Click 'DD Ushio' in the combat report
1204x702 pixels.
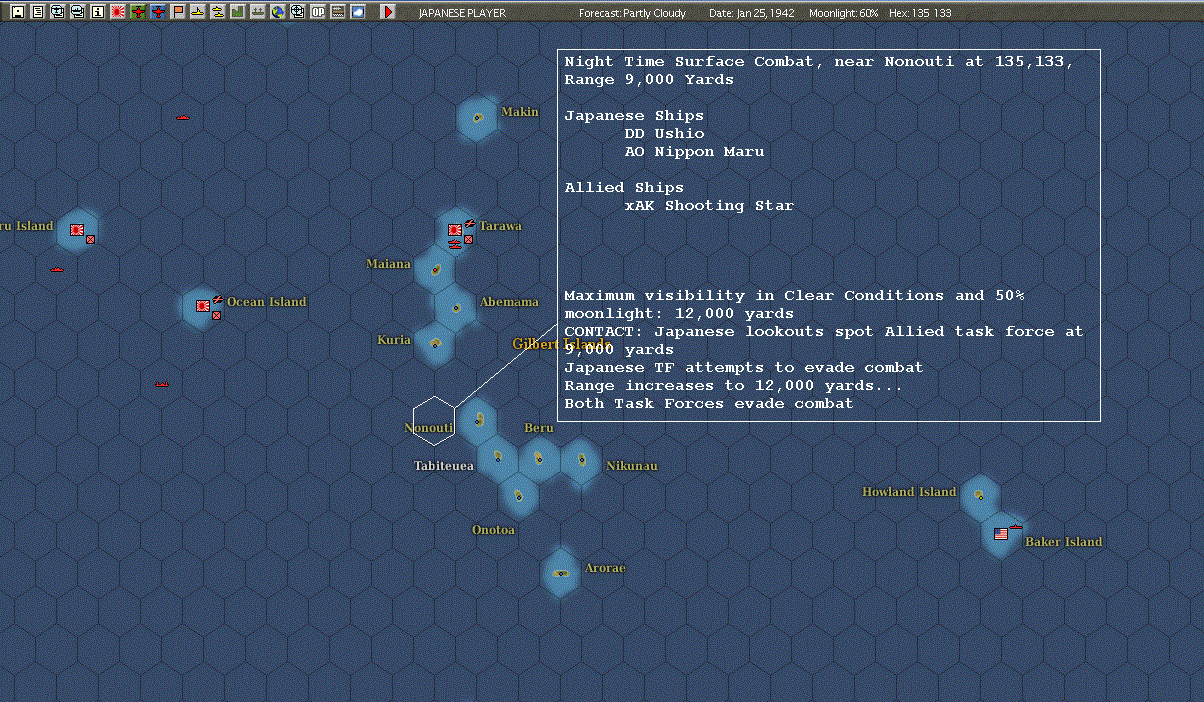pos(664,134)
